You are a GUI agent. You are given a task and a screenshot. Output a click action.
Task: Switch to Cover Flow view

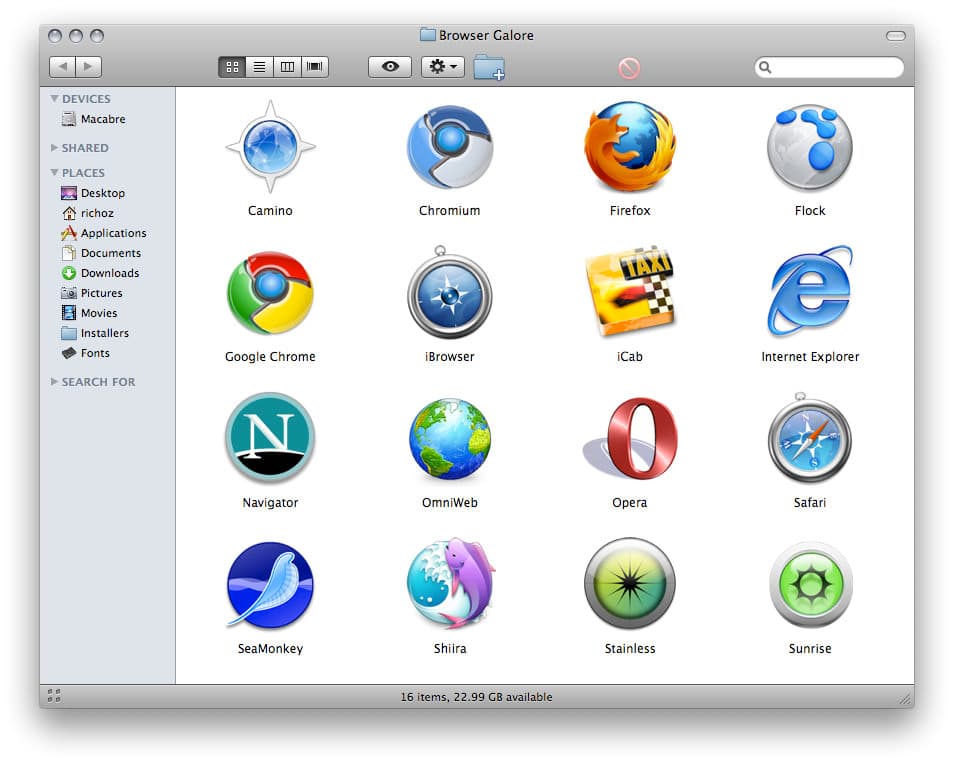tap(315, 67)
